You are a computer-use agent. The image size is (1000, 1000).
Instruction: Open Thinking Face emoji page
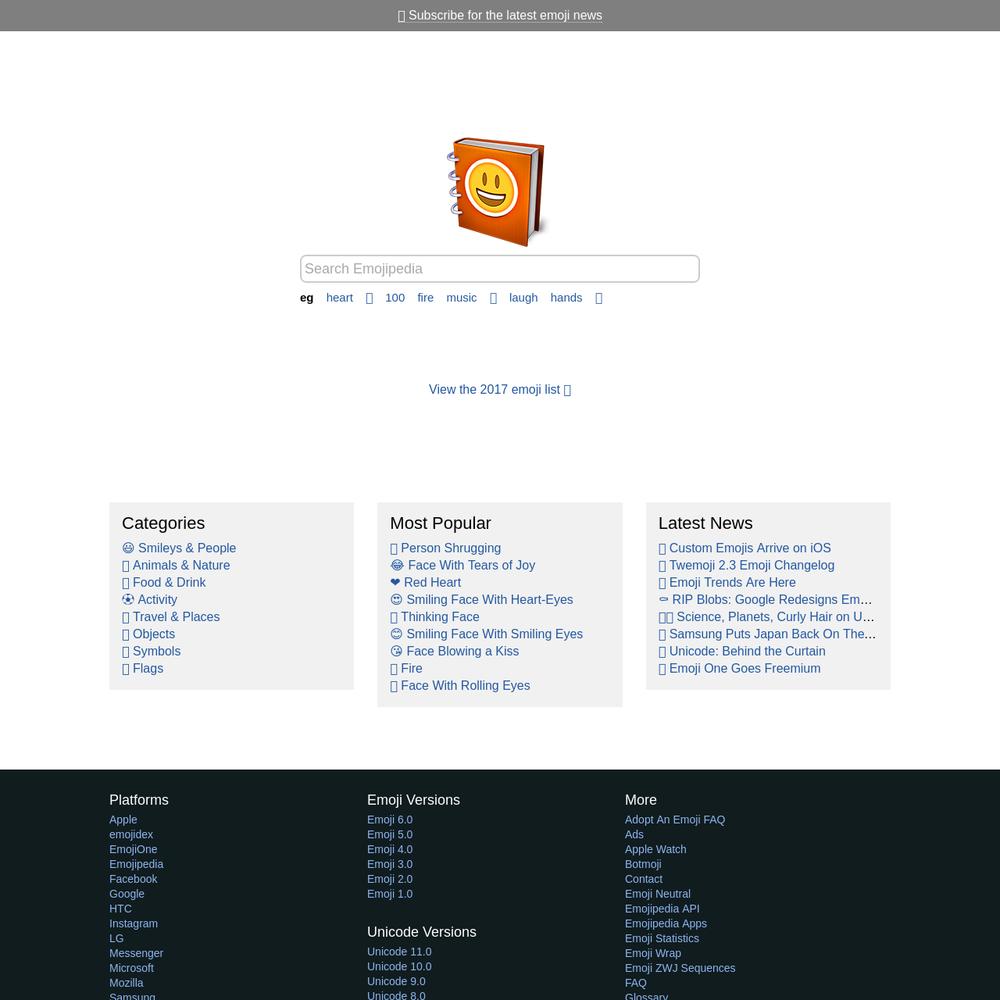[x=435, y=617]
